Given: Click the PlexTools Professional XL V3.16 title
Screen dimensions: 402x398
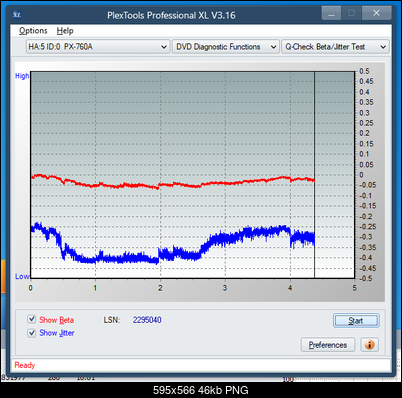Looking at the screenshot, I should 171,15.
